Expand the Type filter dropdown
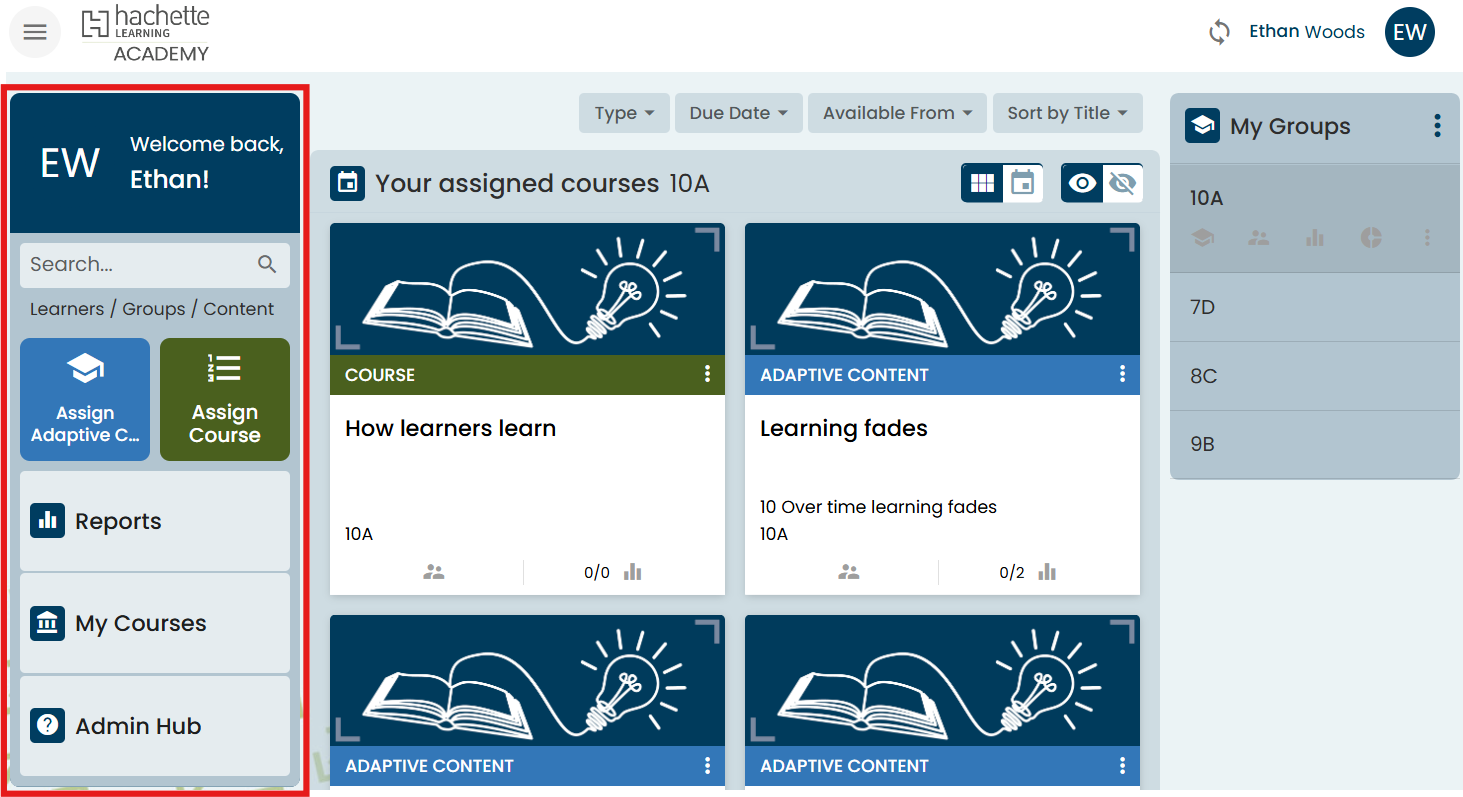Viewport: 1463px width, 797px height. tap(624, 113)
